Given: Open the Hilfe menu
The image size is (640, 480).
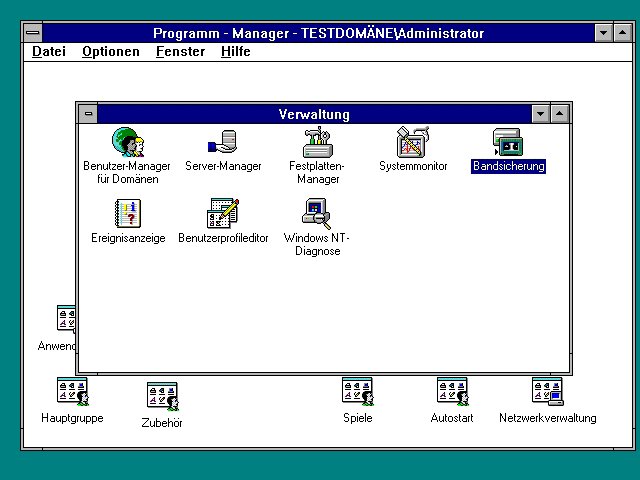Looking at the screenshot, I should 236,51.
